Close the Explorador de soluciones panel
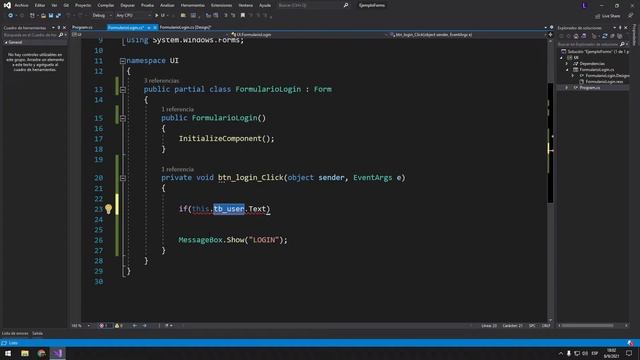The height and width of the screenshot is (360, 640). 626,28
